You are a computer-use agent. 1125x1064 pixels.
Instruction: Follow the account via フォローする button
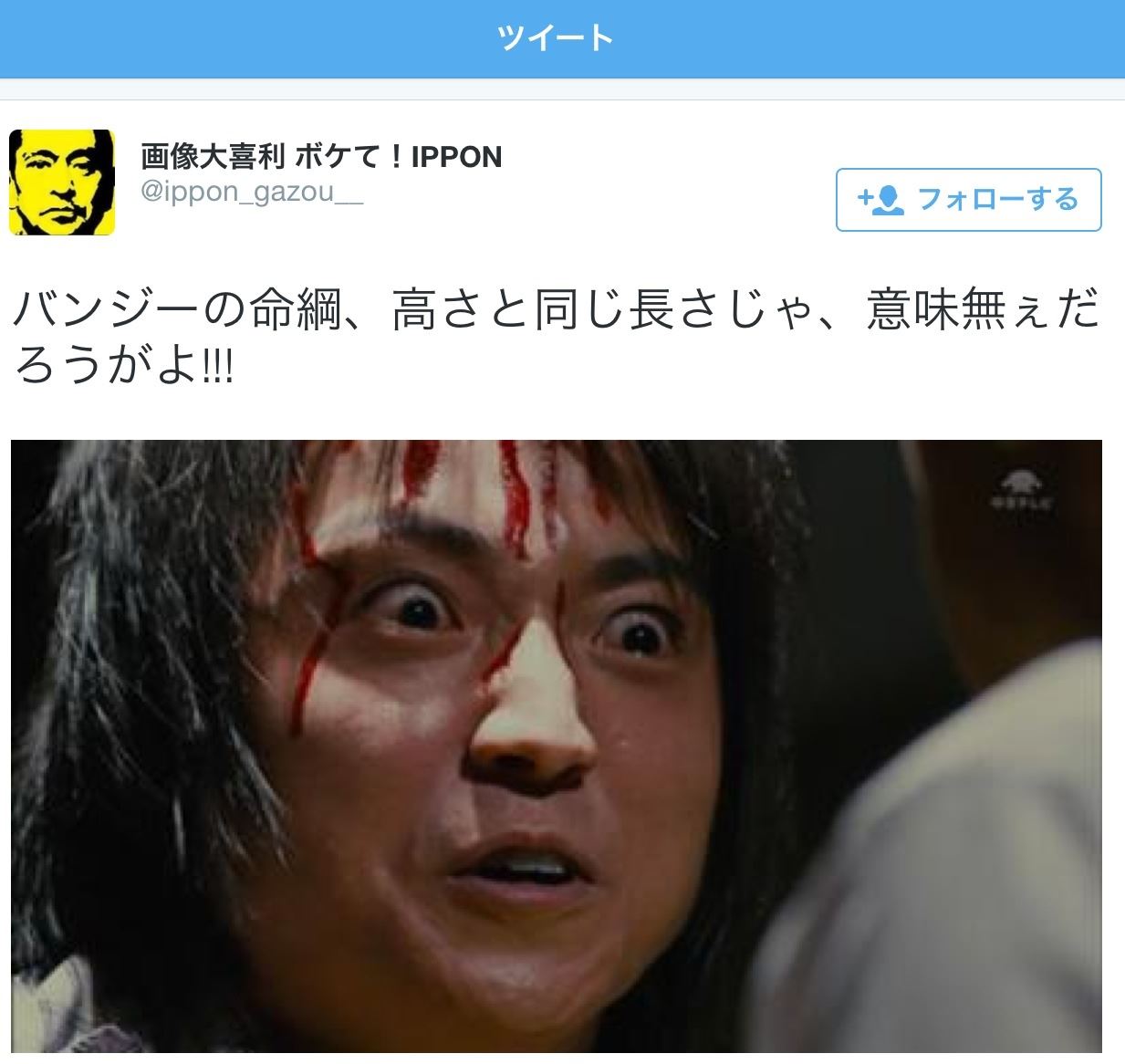coord(968,200)
